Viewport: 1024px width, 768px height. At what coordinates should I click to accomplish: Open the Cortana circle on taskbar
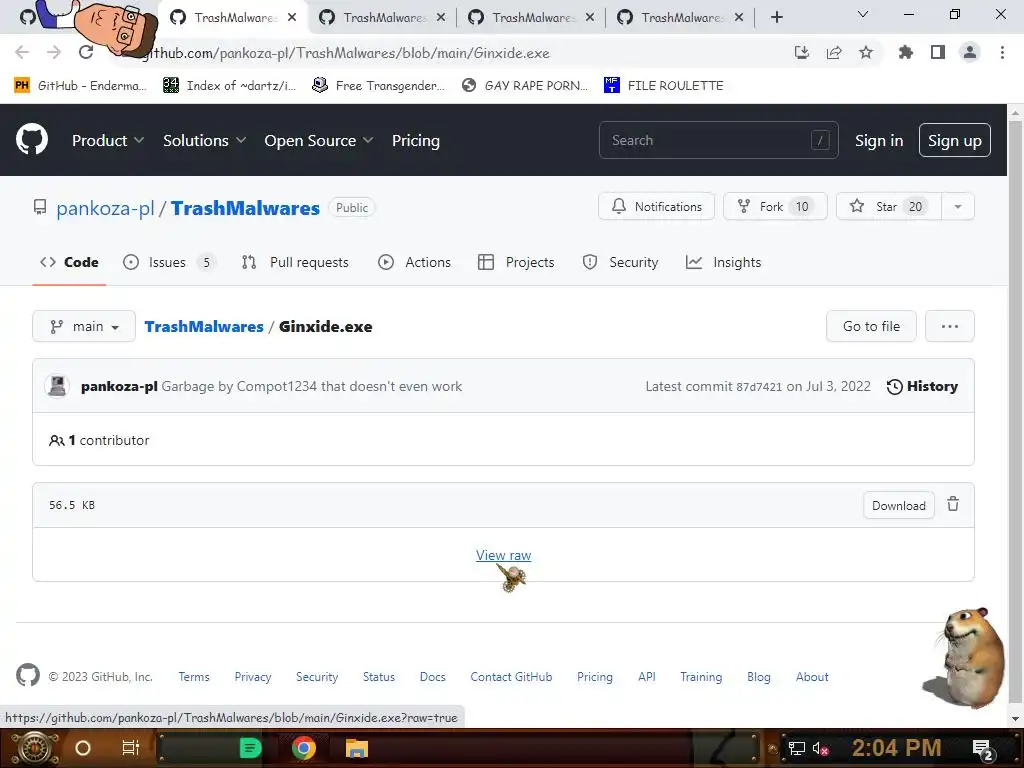[82, 748]
